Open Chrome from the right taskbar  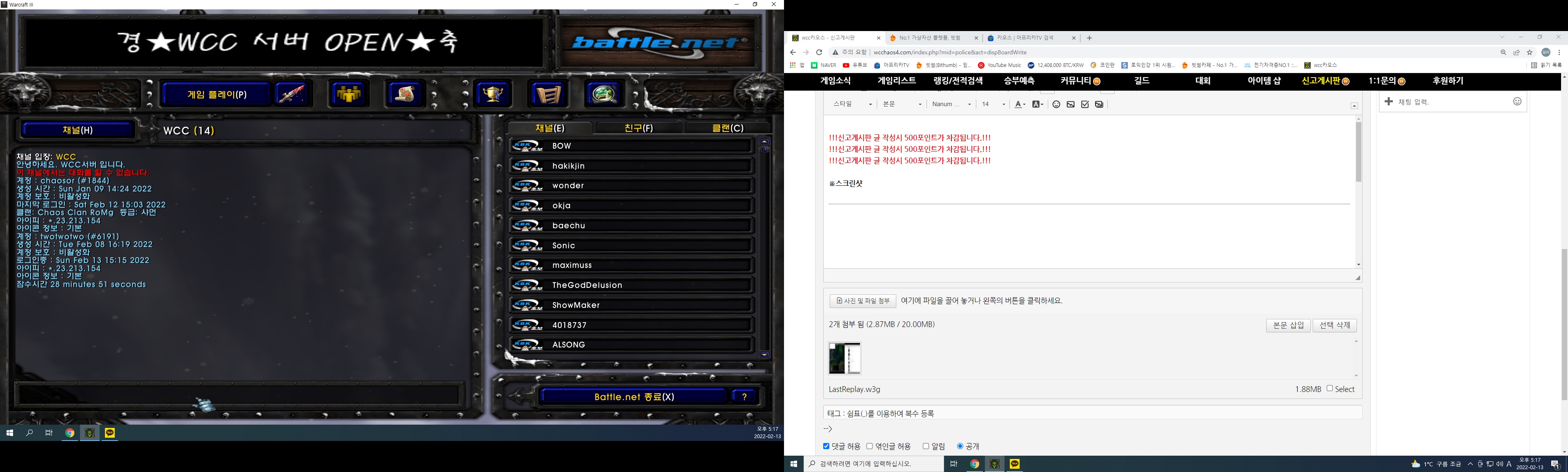[x=975, y=464]
